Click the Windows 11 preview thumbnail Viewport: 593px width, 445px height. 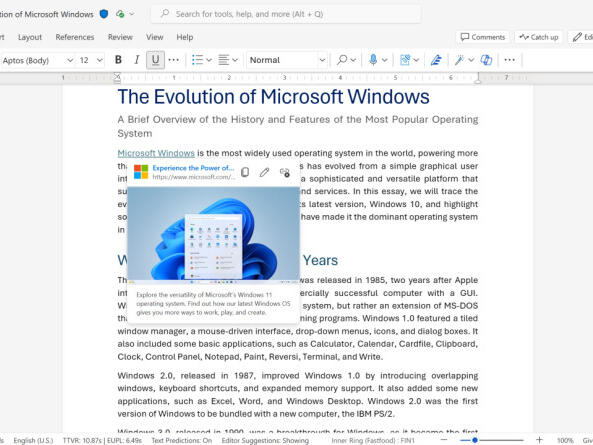pyautogui.click(x=213, y=235)
